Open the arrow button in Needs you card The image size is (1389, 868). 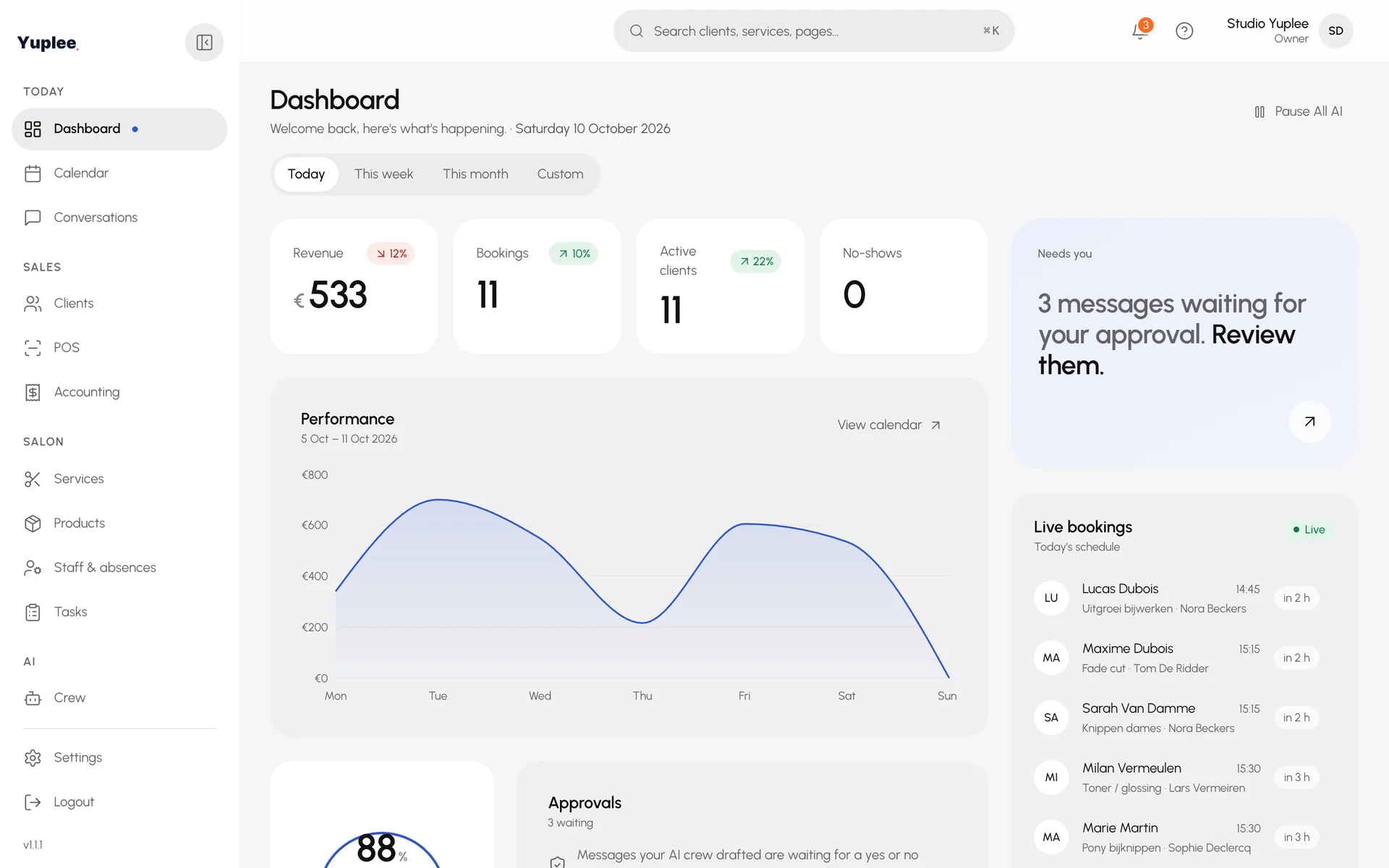[1309, 422]
